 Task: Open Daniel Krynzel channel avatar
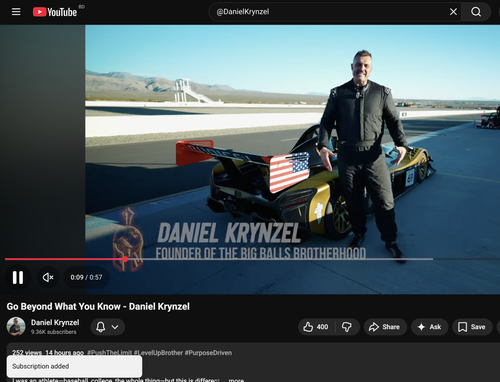coord(16,326)
